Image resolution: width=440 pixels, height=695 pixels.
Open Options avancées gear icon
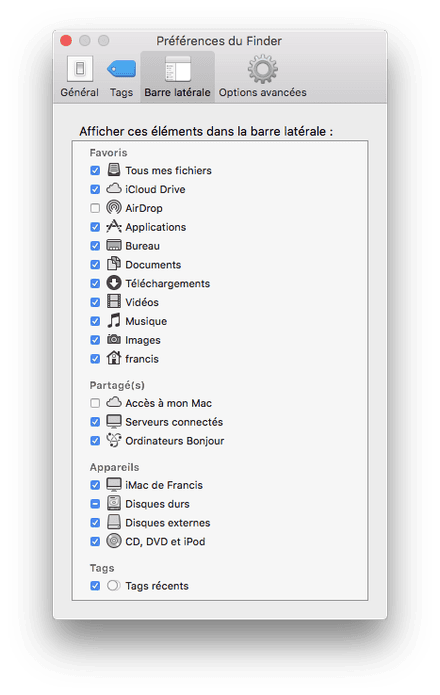(x=263, y=69)
